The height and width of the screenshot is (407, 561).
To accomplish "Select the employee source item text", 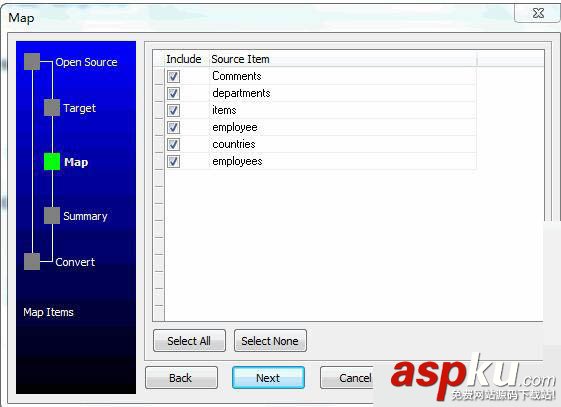I will pos(235,127).
